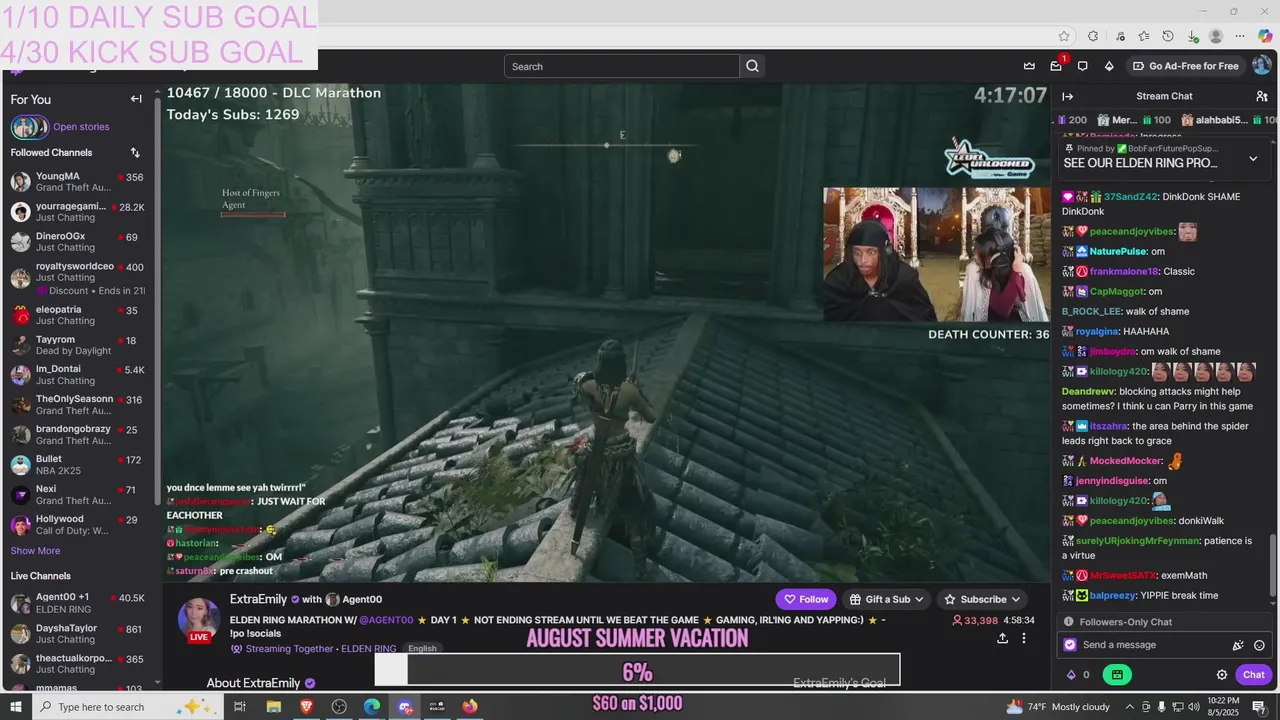The height and width of the screenshot is (720, 1280).
Task: Open the Gift a Sub dropdown
Action: [x=887, y=599]
